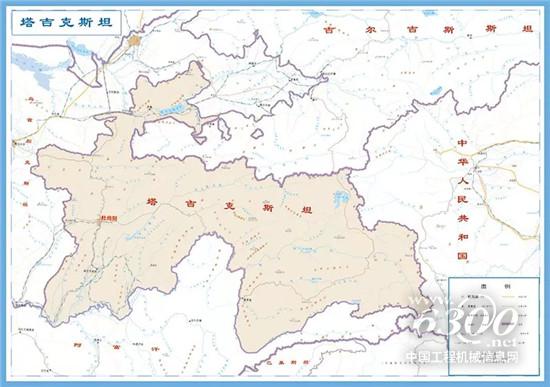Click the blue title "塔吉克斯坦" in the box
Image resolution: width=550 pixels, height=387 pixels.
point(66,22)
